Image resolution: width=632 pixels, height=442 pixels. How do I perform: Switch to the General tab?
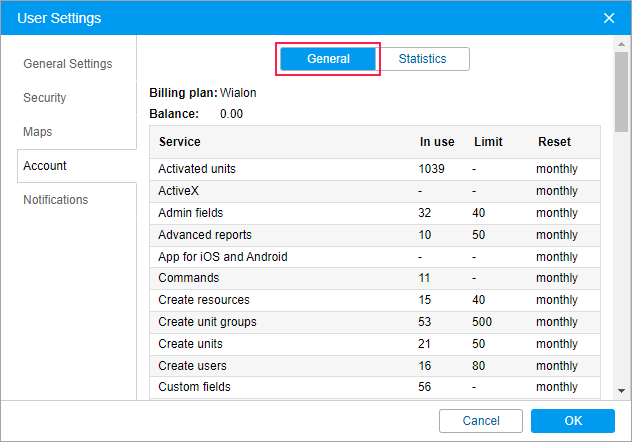[328, 59]
